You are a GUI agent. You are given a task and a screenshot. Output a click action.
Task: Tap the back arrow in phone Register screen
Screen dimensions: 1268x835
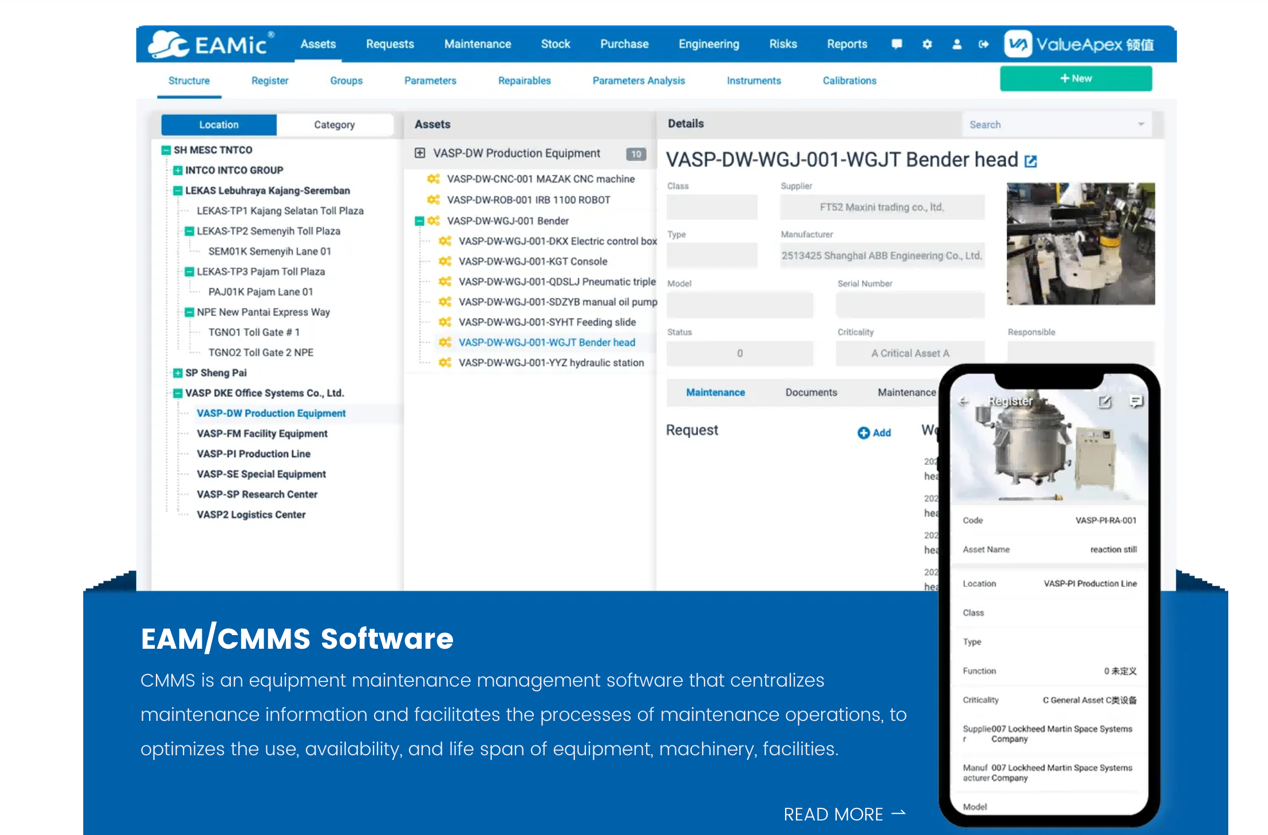[964, 401]
